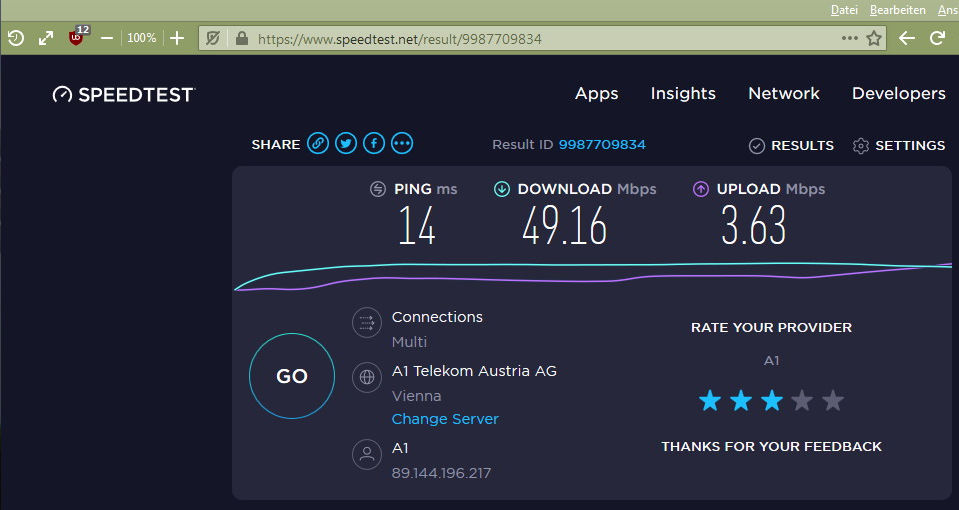Image resolution: width=959 pixels, height=510 pixels.
Task: Click the ping icon beside PING ms
Action: [x=378, y=189]
